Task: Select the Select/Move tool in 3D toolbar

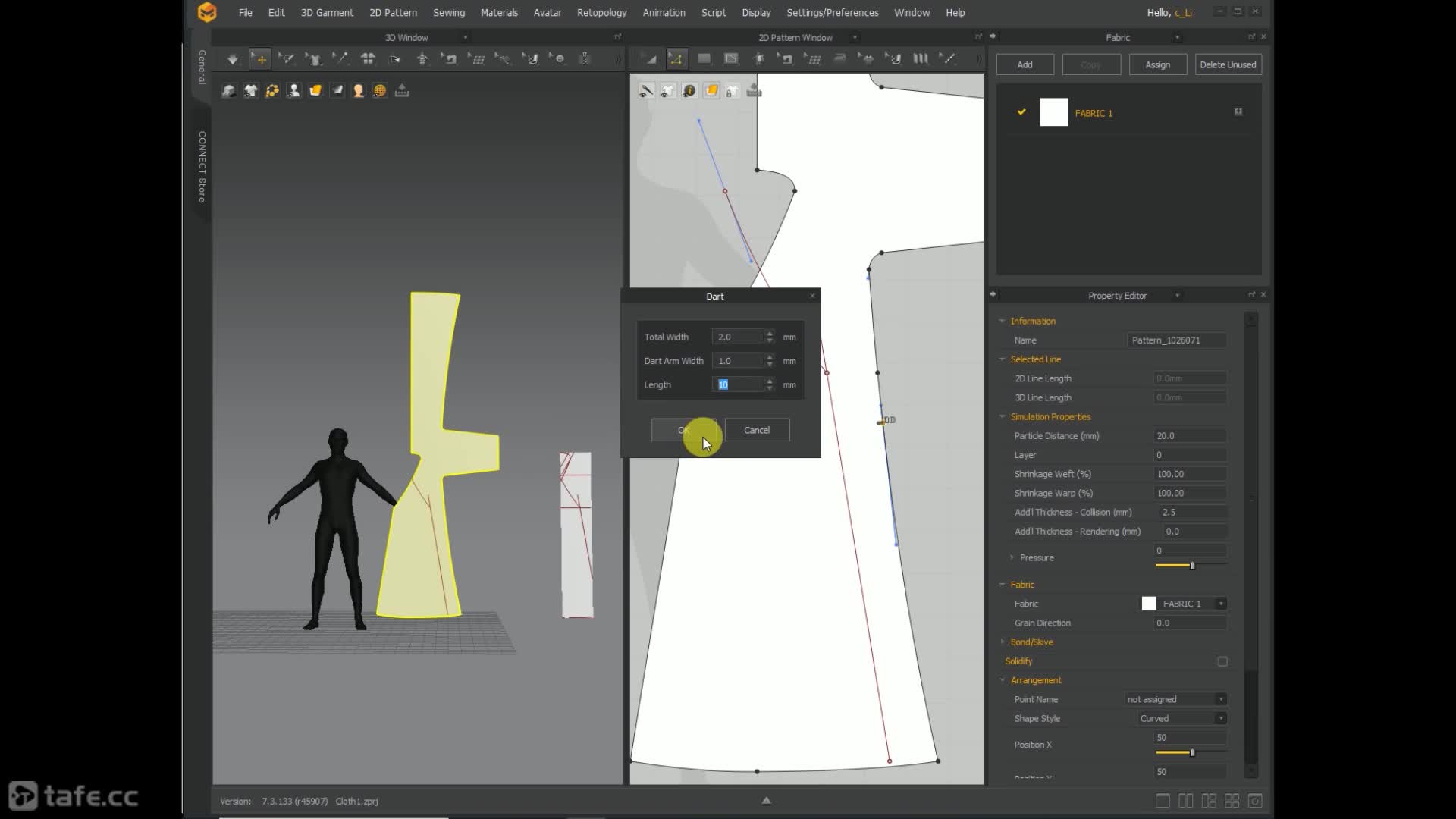Action: pyautogui.click(x=259, y=59)
